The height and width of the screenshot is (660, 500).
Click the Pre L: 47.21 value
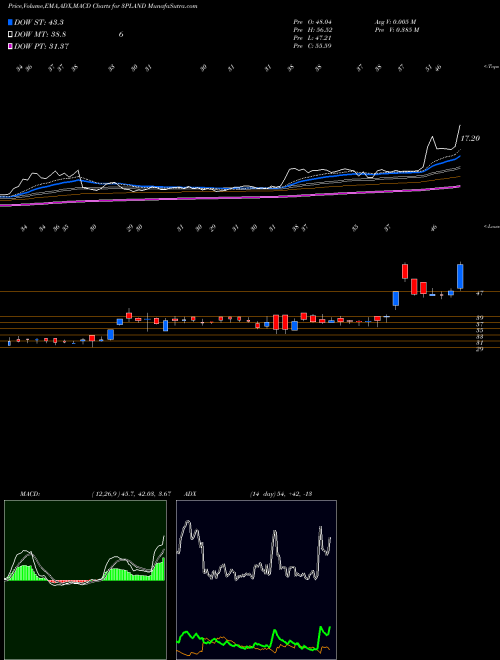(x=312, y=38)
